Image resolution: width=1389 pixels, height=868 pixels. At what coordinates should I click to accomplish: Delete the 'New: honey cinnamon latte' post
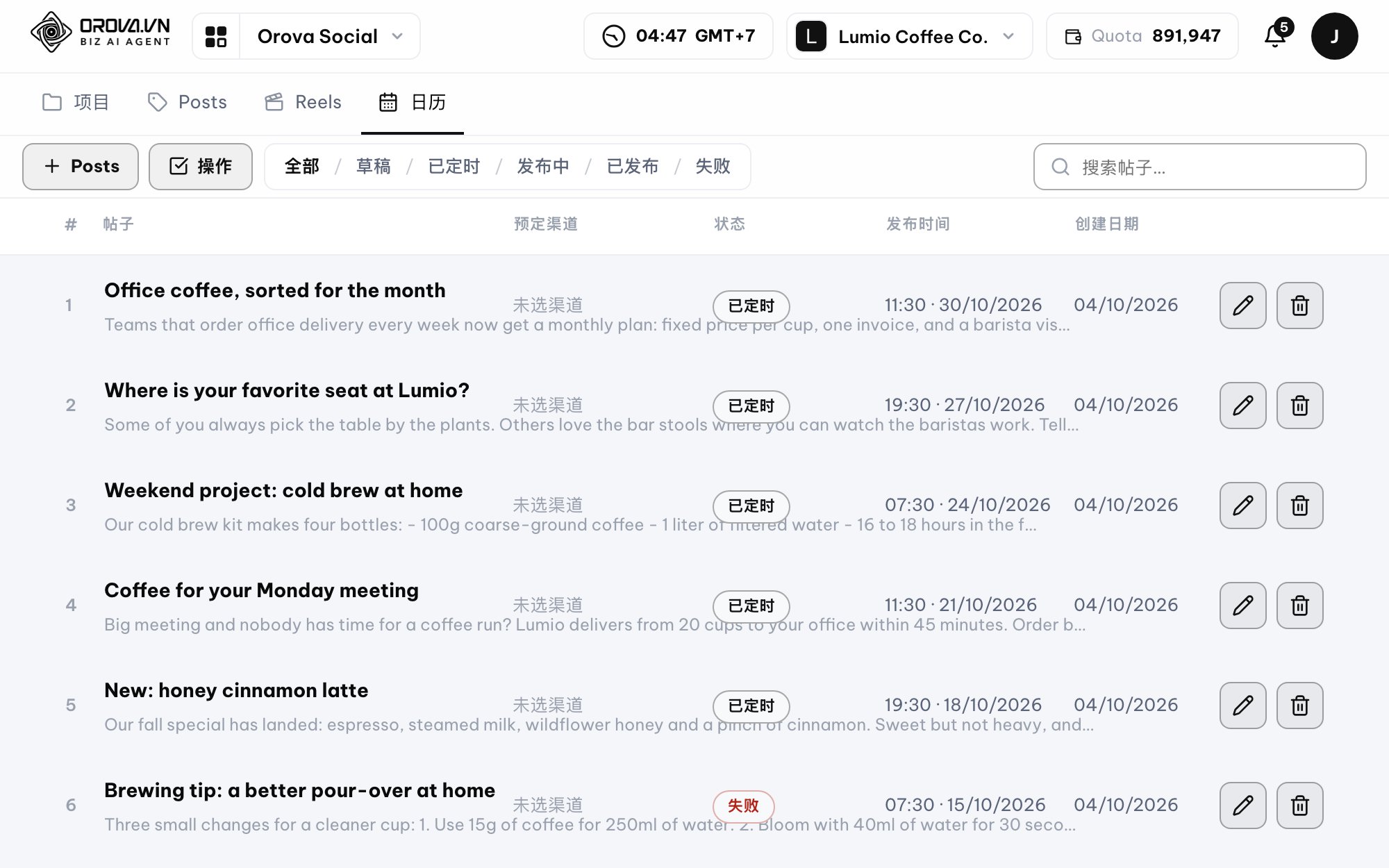coord(1300,706)
